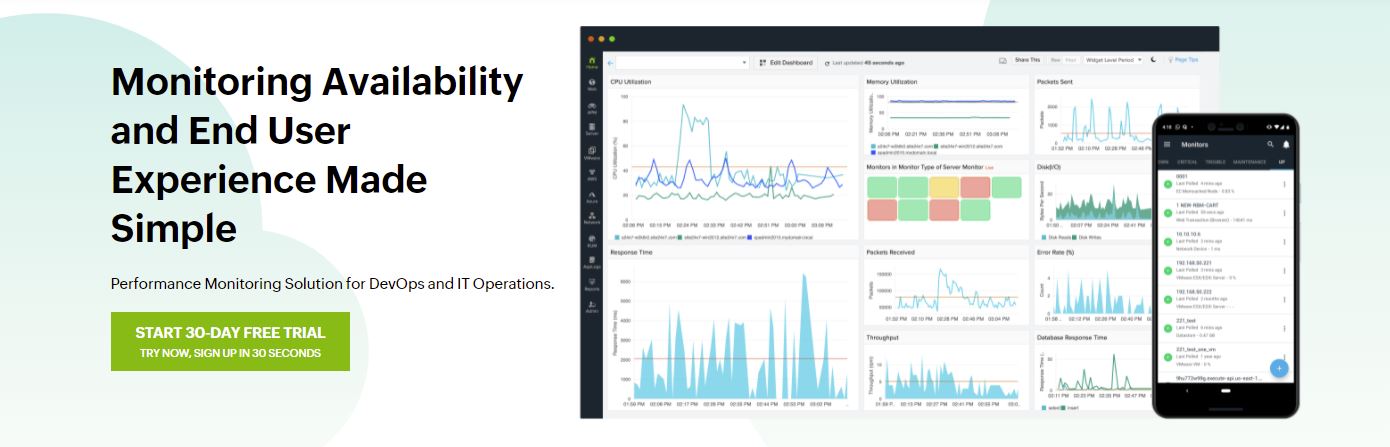Toggle night mode with the moon icon

1153,60
